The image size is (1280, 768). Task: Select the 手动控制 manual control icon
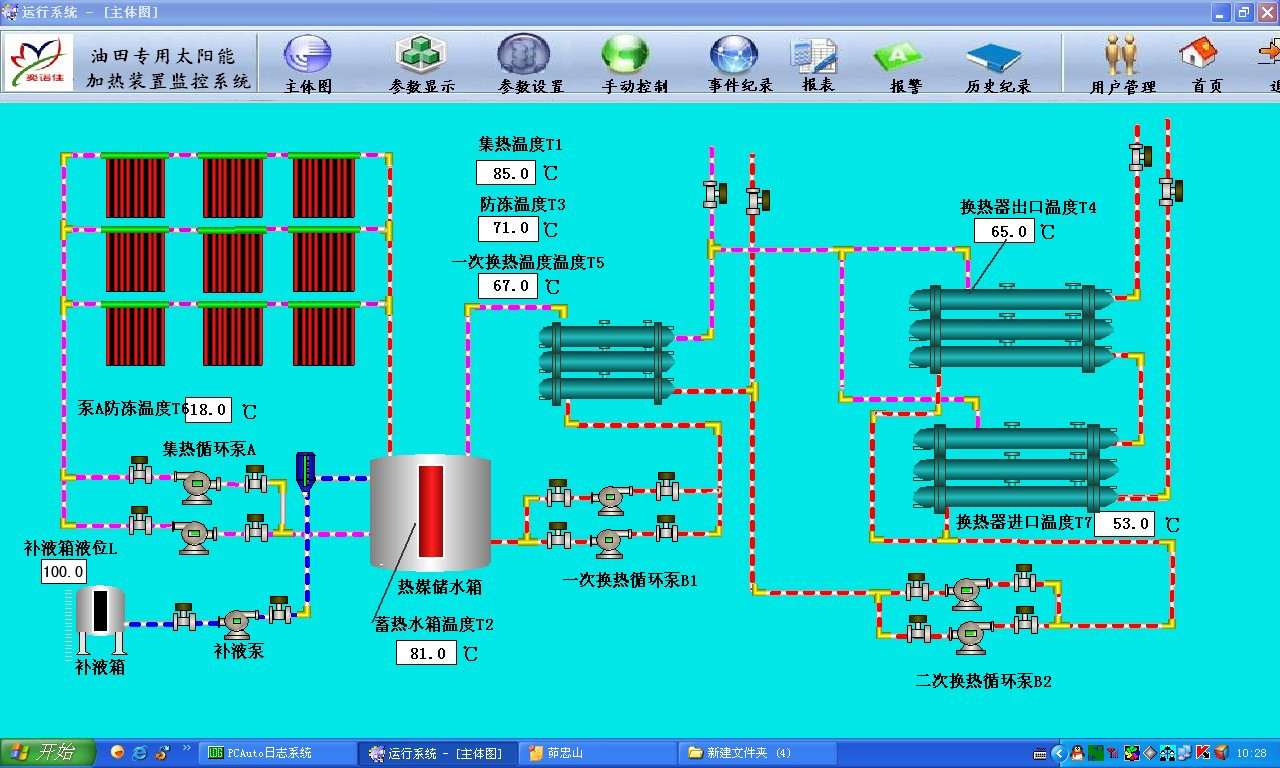coord(625,62)
